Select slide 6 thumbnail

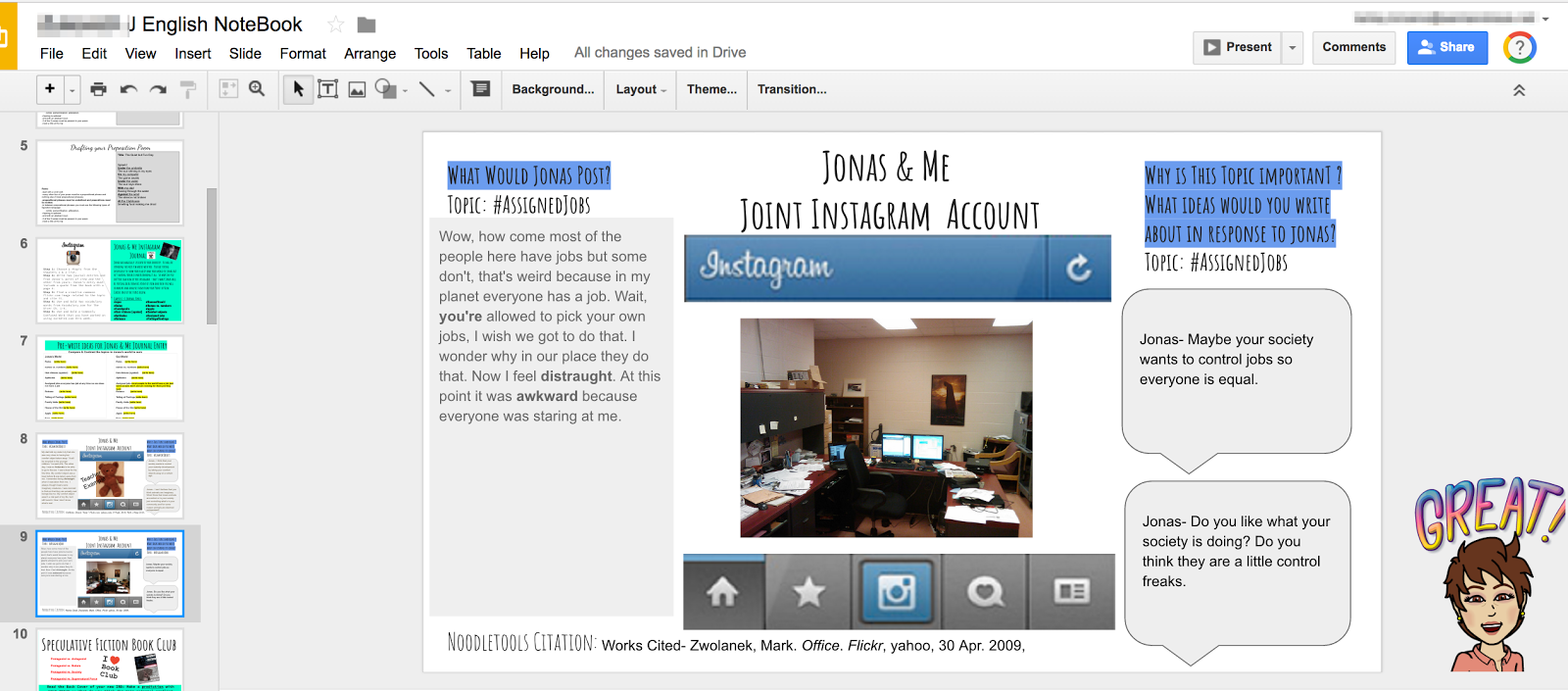click(x=110, y=280)
